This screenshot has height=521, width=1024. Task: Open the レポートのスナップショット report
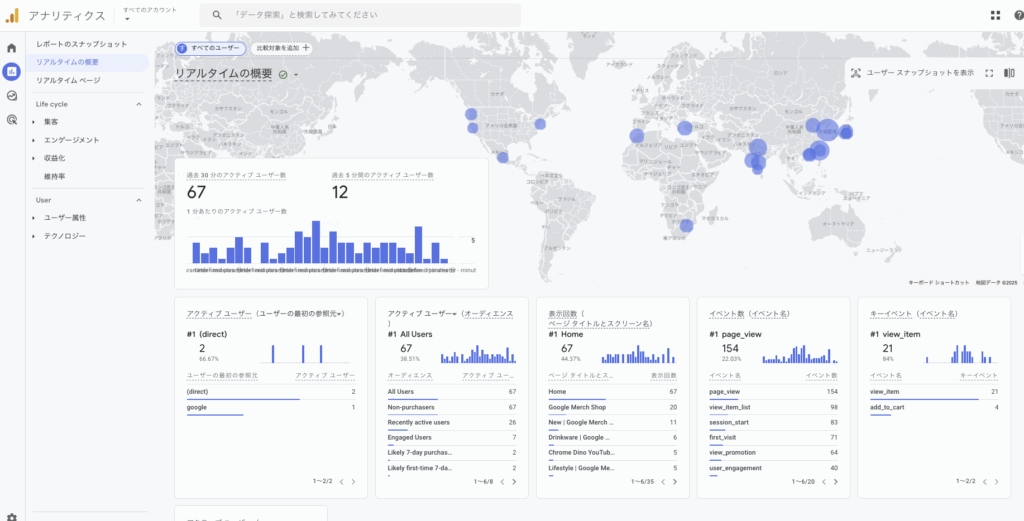tap(82, 44)
